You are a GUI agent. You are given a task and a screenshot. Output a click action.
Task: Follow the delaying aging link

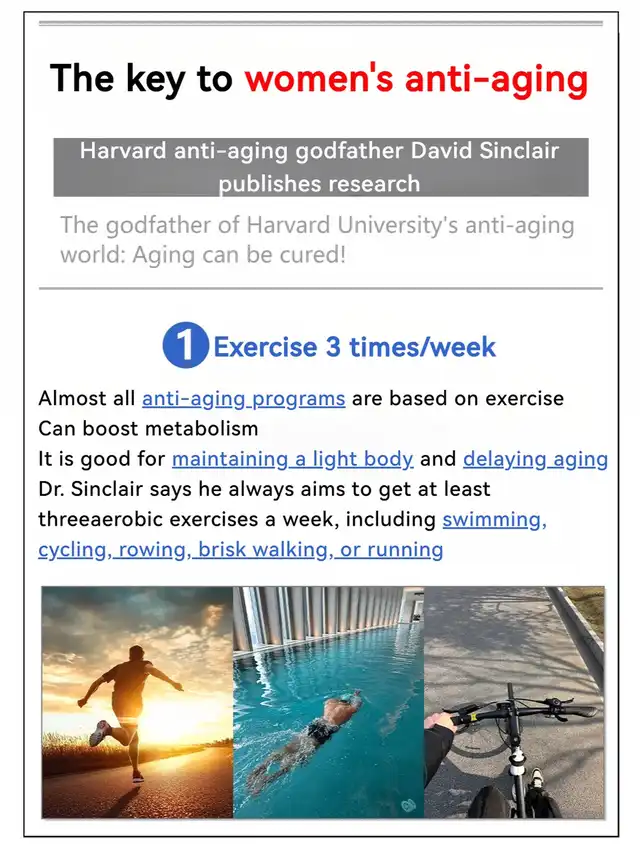(x=536, y=459)
